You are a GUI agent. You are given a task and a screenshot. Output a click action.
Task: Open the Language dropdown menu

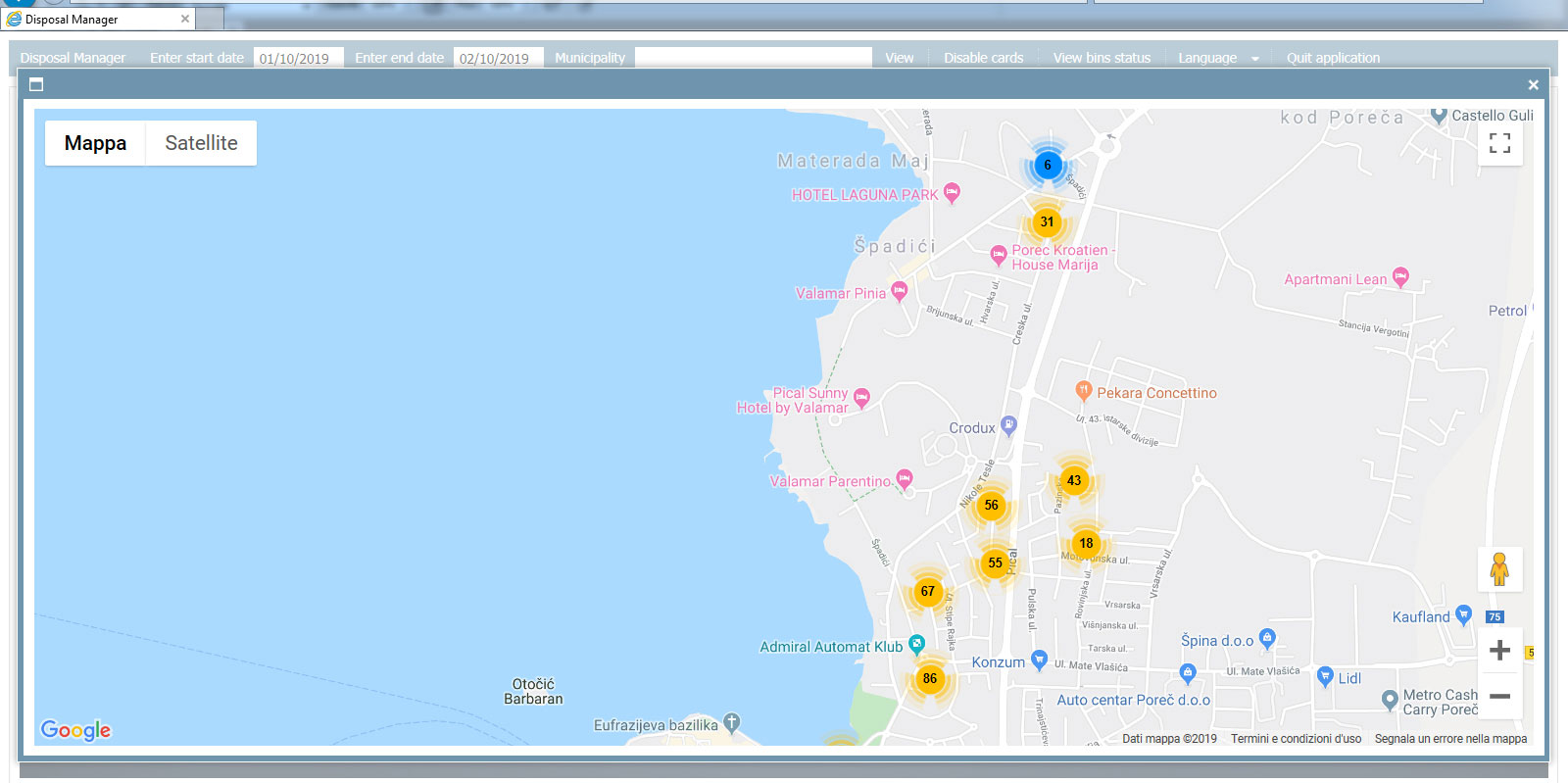pyautogui.click(x=1218, y=58)
